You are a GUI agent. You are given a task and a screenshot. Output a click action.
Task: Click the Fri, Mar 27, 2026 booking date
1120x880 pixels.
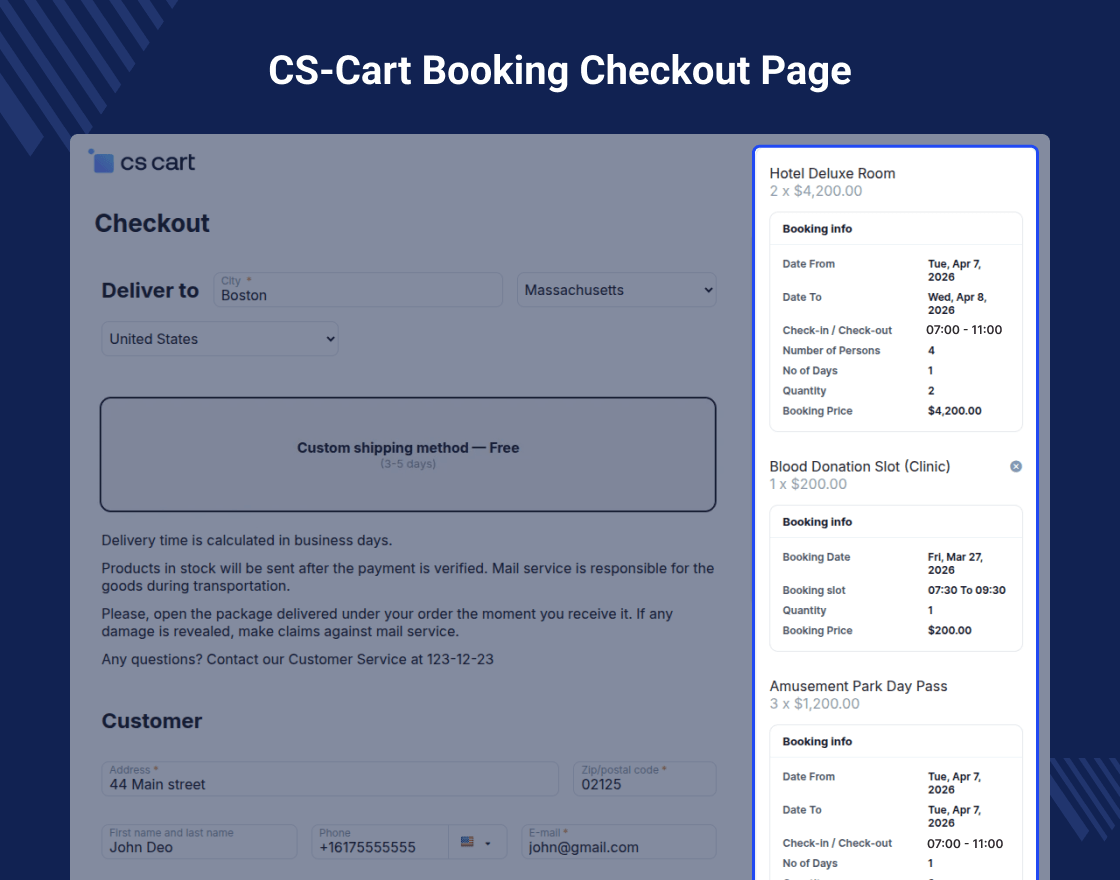pyautogui.click(x=955, y=564)
